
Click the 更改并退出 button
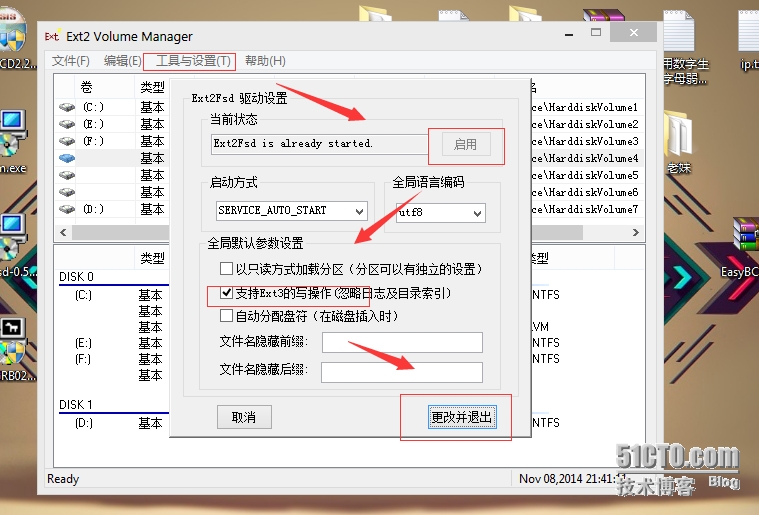[x=462, y=417]
